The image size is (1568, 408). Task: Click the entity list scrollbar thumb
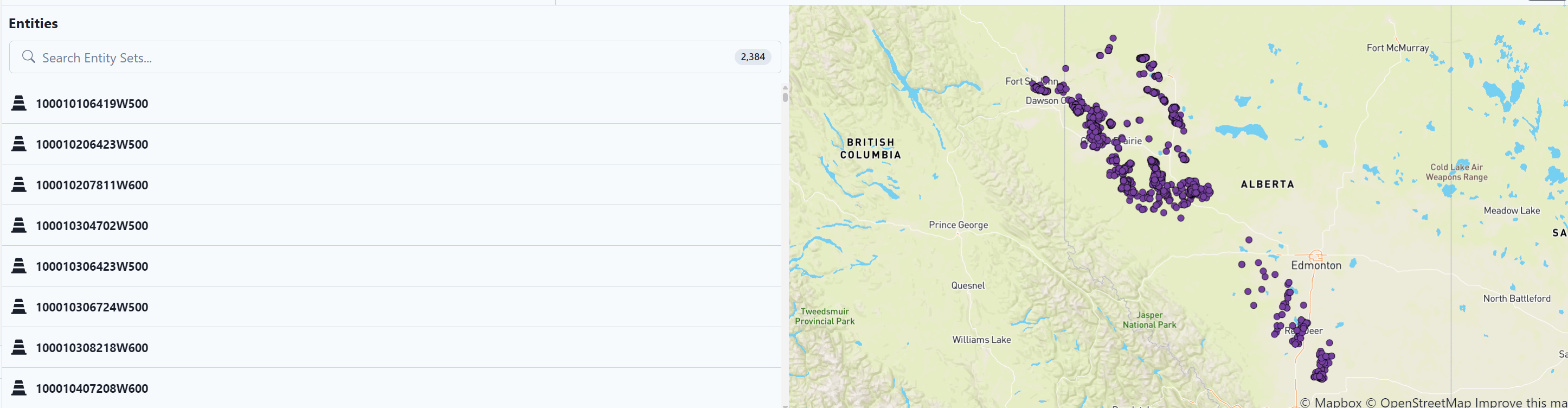pos(785,97)
